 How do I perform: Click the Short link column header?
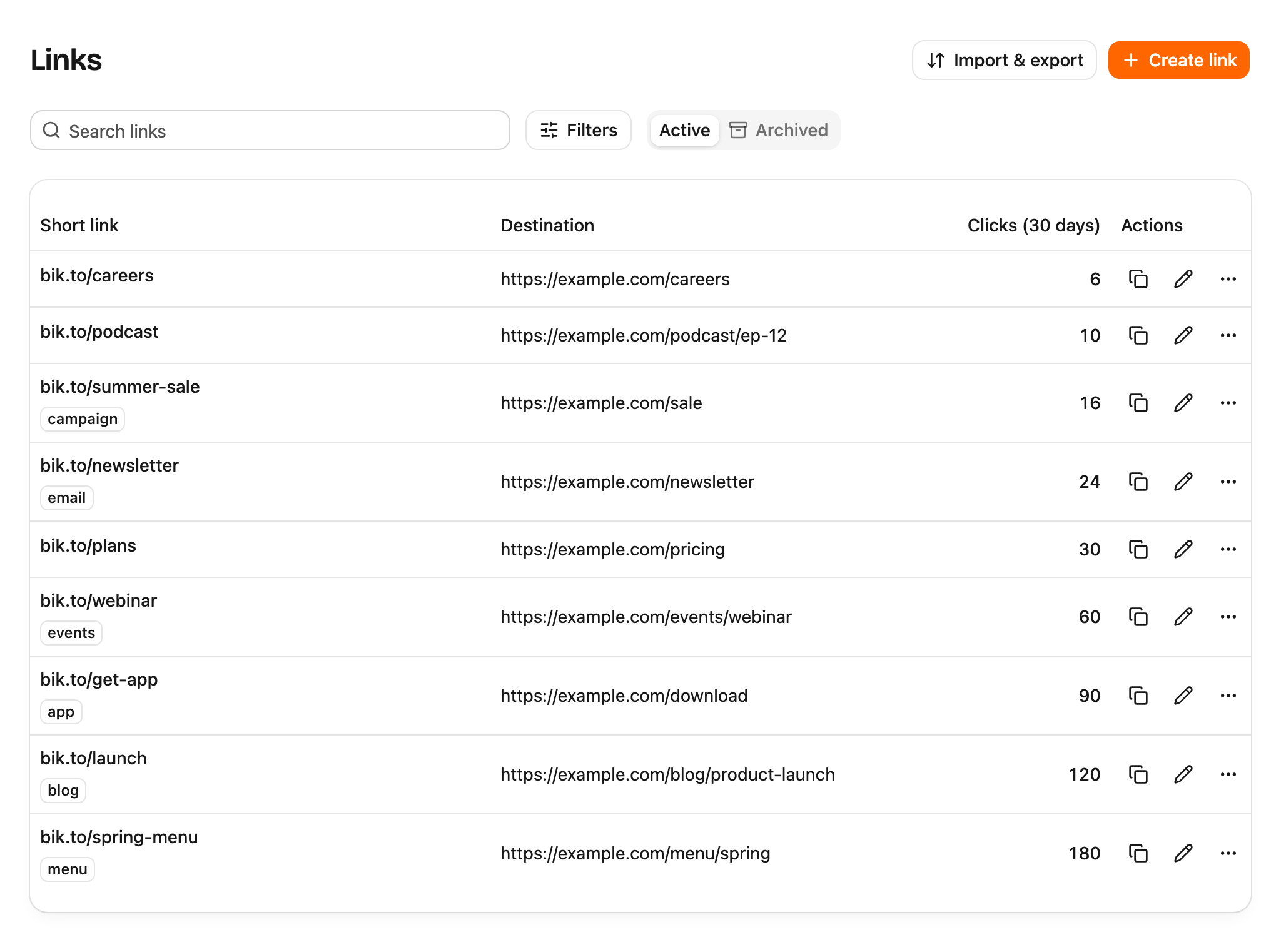pos(79,225)
